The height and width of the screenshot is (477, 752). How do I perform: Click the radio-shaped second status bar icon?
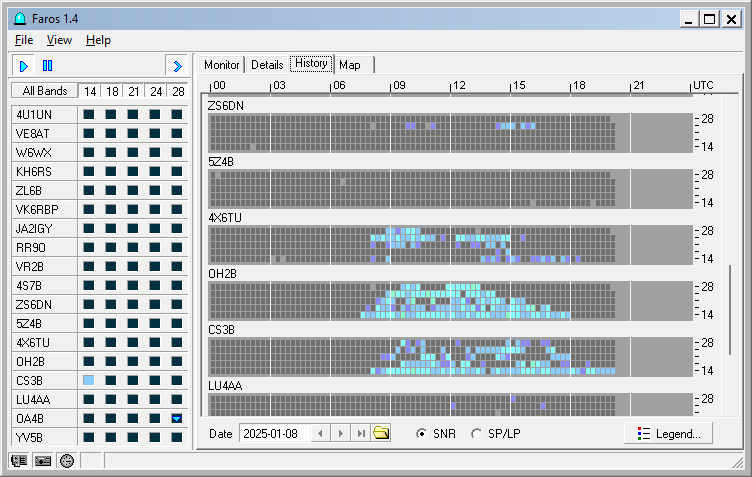coord(43,461)
